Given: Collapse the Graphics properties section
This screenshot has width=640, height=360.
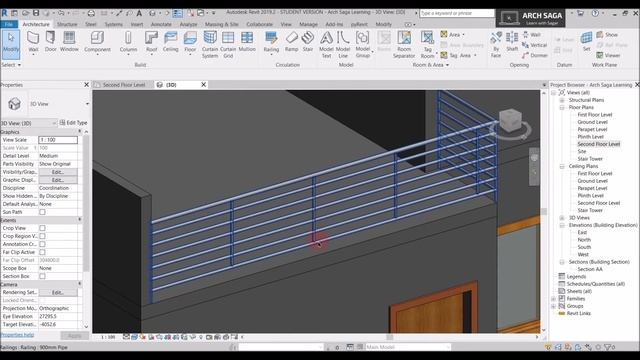Looking at the screenshot, I should coord(80,132).
